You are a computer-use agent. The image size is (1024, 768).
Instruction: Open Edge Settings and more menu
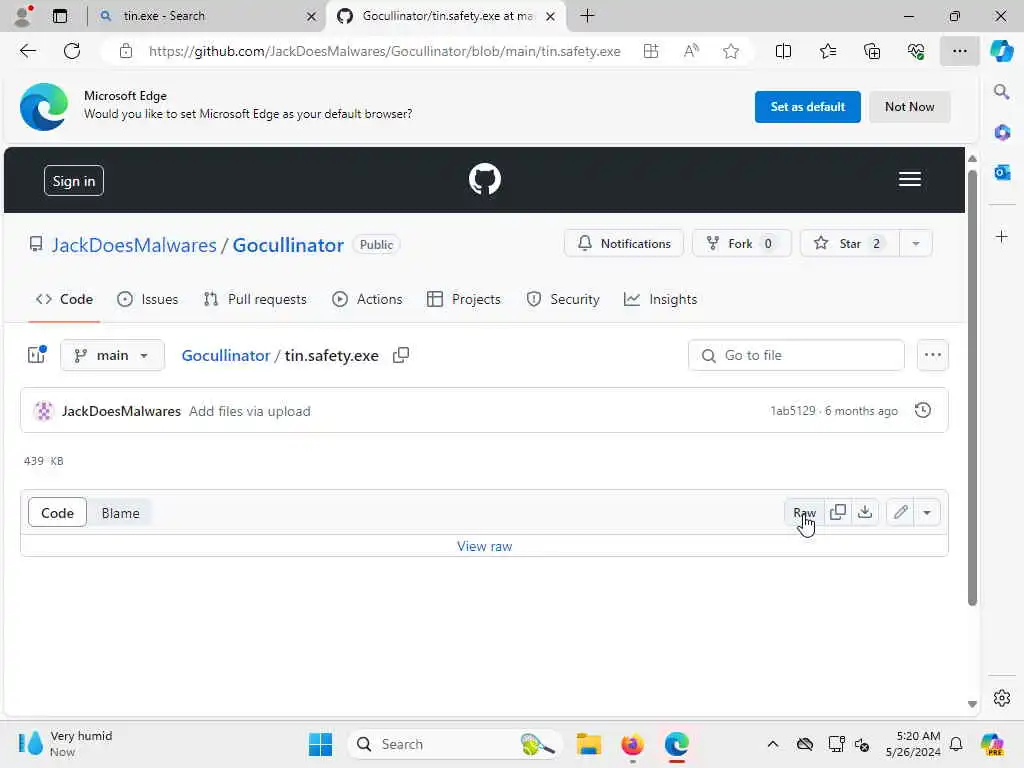(x=959, y=51)
